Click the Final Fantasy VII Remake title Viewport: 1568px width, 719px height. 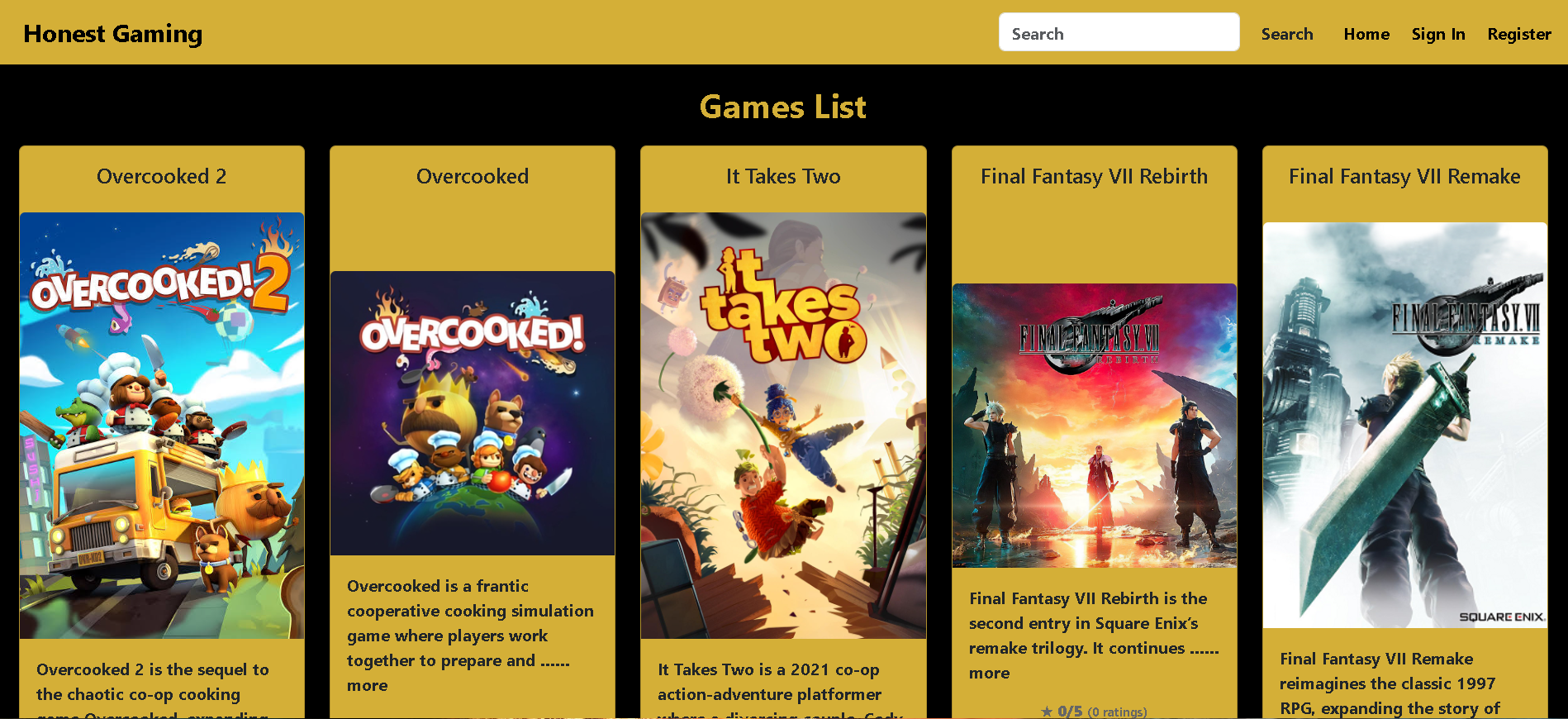point(1404,176)
